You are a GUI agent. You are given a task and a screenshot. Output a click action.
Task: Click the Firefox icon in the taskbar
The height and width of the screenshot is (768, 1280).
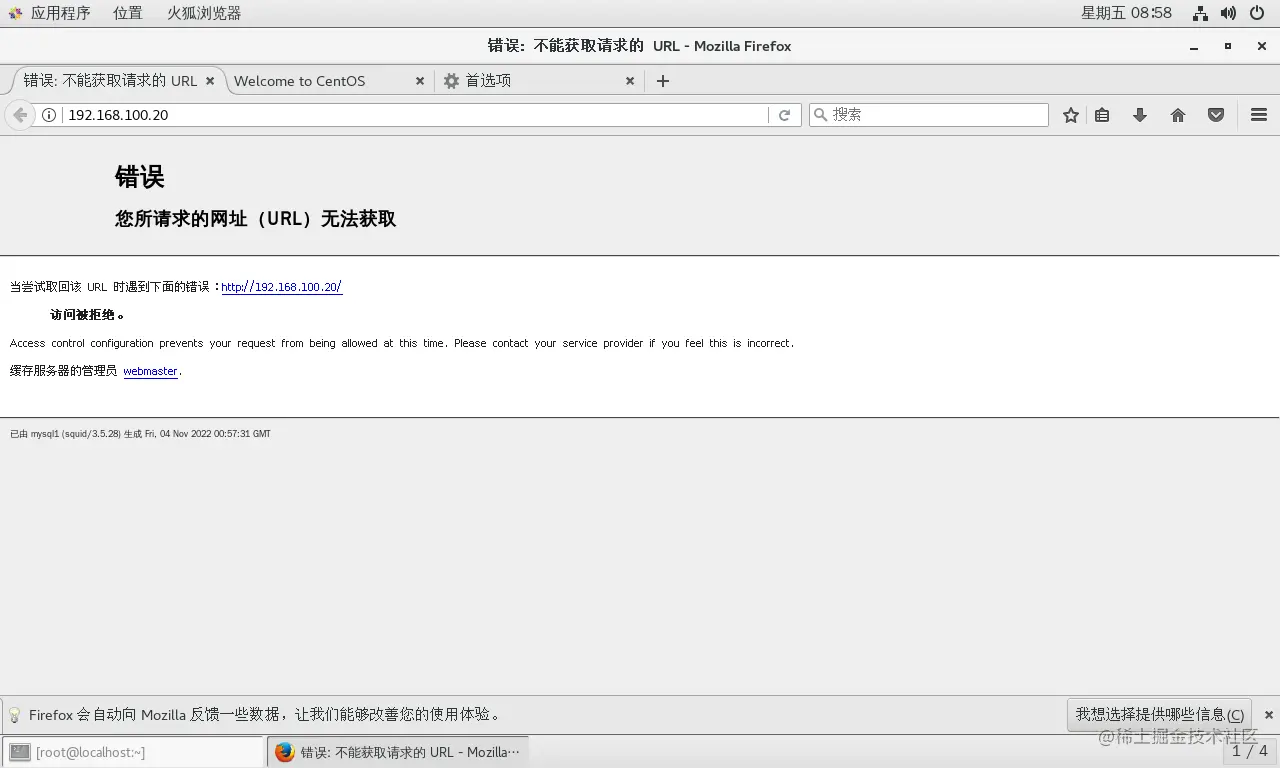(x=285, y=752)
